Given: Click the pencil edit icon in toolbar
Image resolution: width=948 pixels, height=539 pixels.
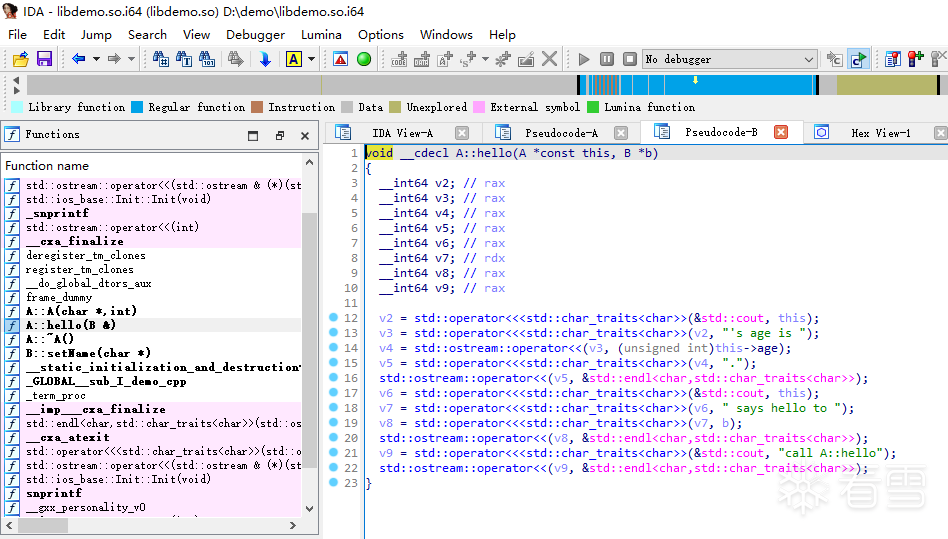Looking at the screenshot, I should coord(526,59).
